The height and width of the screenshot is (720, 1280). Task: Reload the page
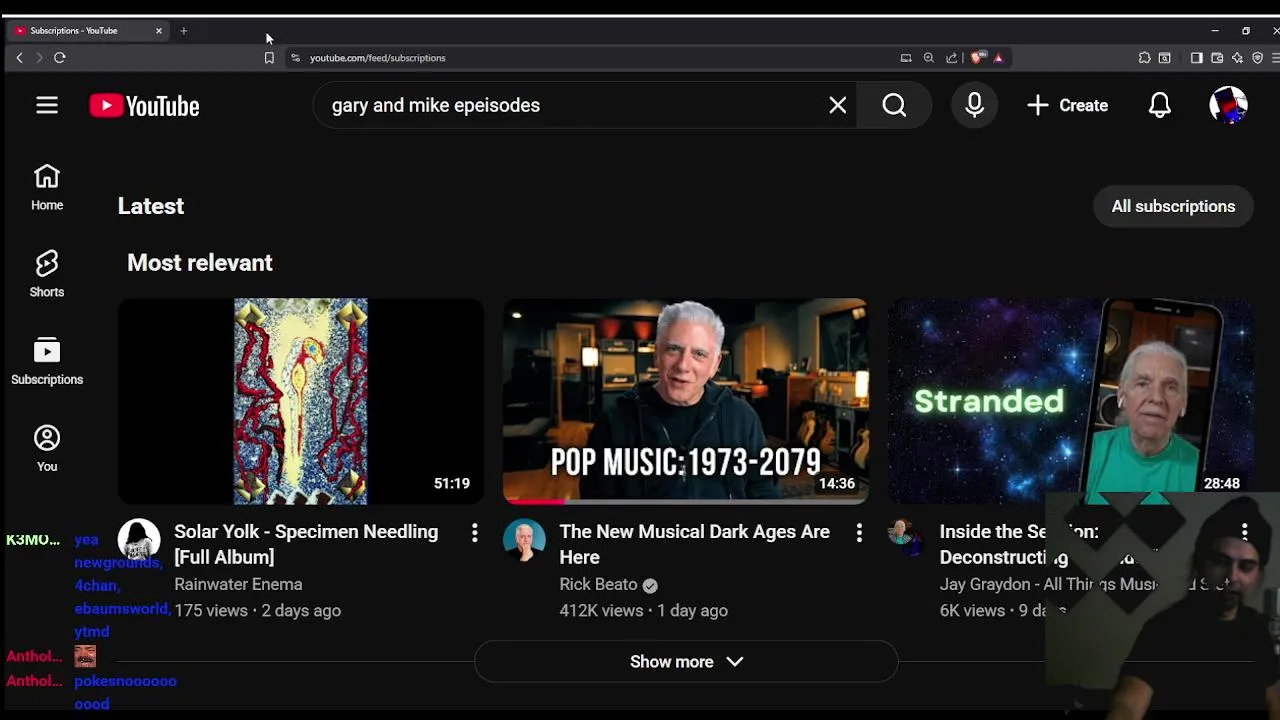60,58
